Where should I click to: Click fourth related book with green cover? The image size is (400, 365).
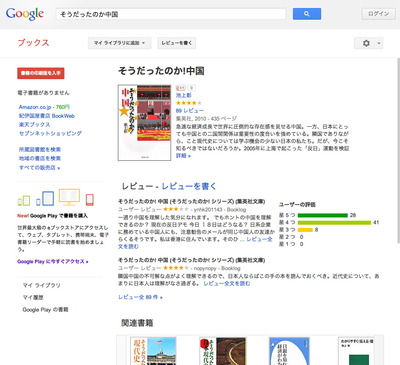(x=356, y=351)
